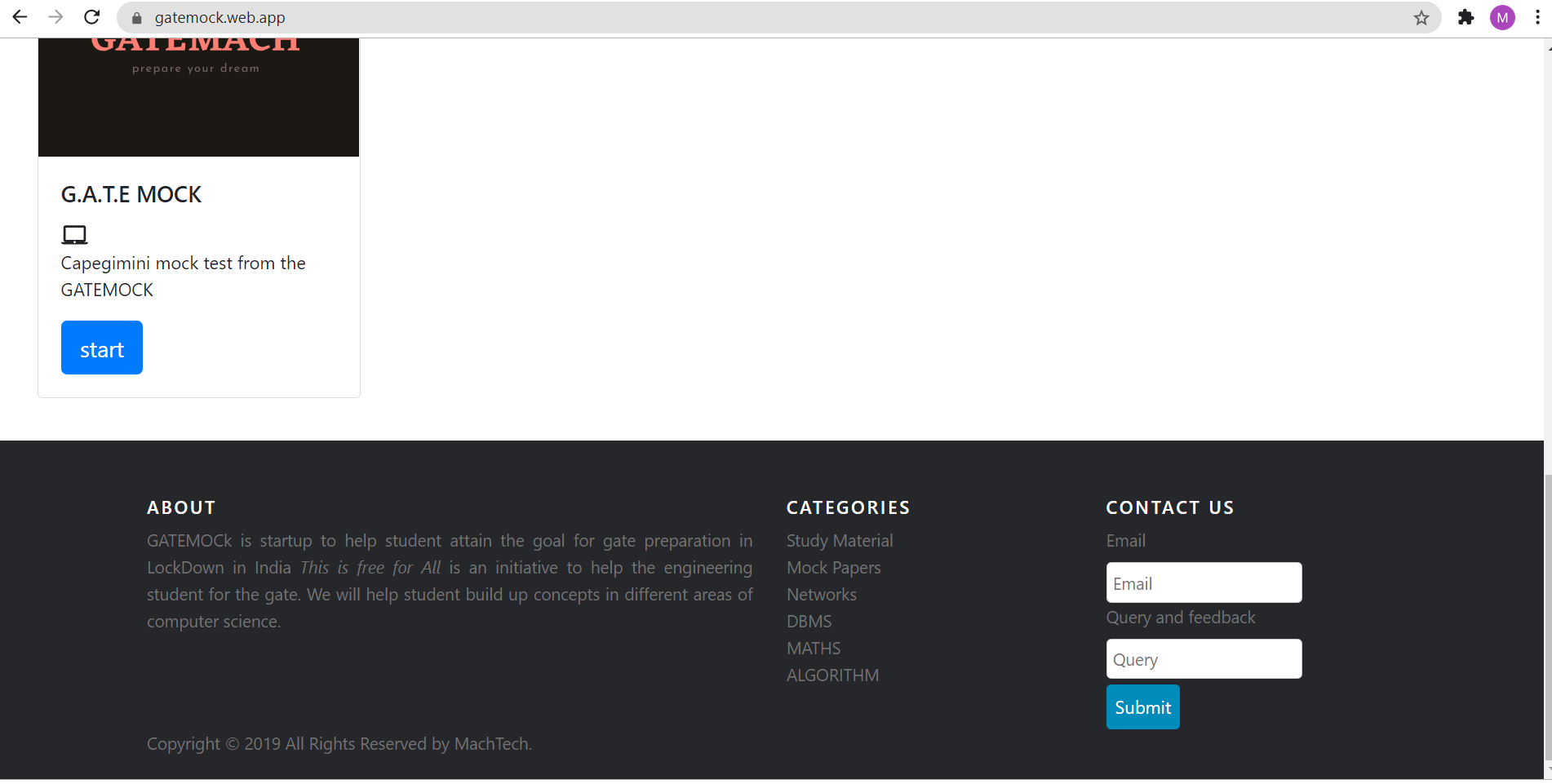Go to the Networks category

coord(821,595)
